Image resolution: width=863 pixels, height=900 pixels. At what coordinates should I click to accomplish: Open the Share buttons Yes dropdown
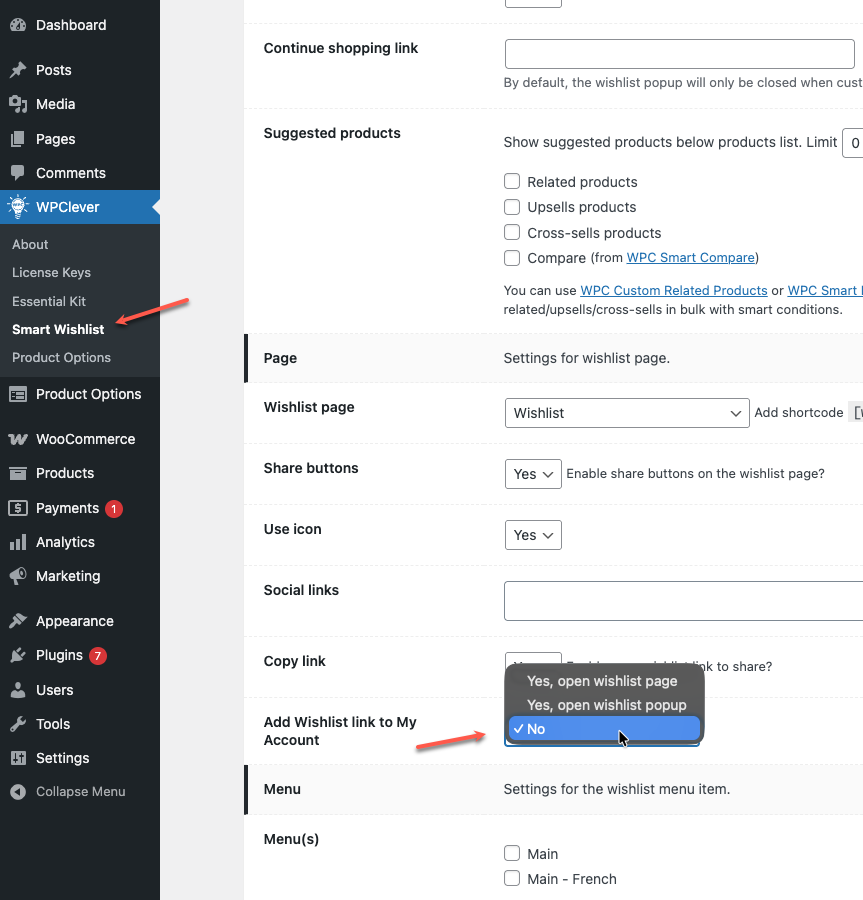click(533, 474)
